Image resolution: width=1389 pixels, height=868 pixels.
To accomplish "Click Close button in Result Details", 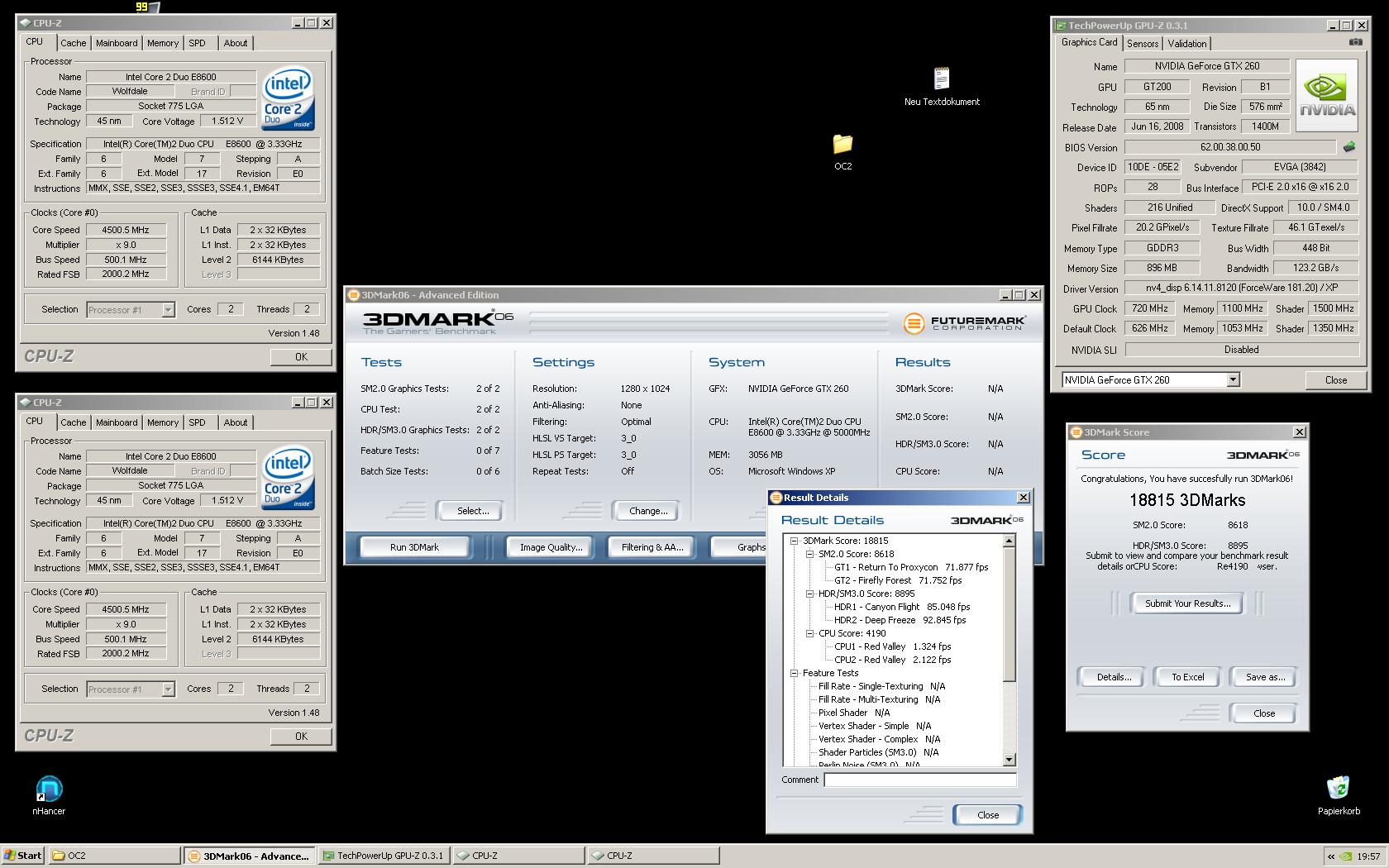I will pyautogui.click(x=988, y=815).
